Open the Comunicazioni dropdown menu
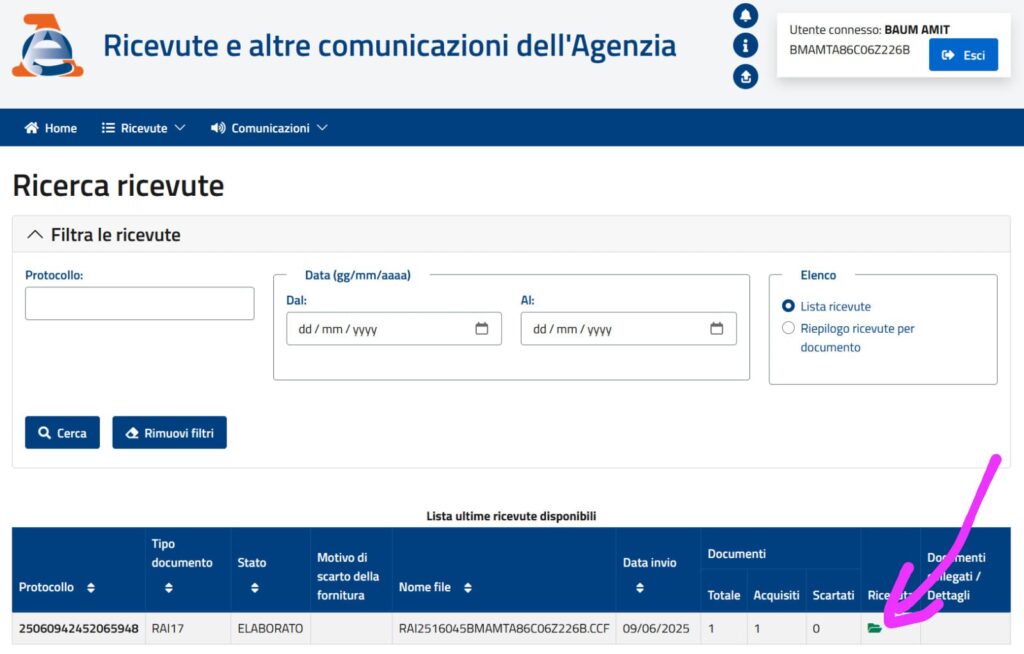This screenshot has height=654, width=1024. pos(268,127)
